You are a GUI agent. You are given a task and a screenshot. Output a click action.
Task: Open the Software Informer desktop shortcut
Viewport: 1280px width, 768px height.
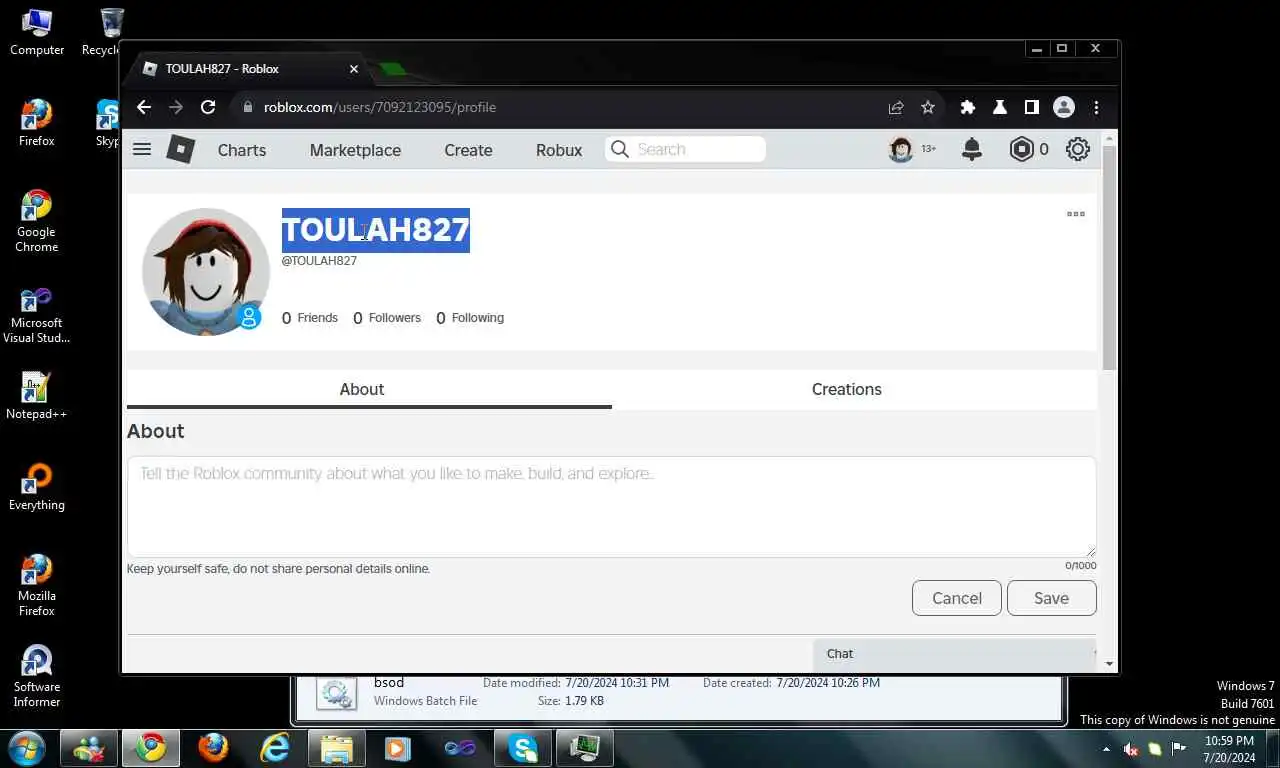(37, 676)
